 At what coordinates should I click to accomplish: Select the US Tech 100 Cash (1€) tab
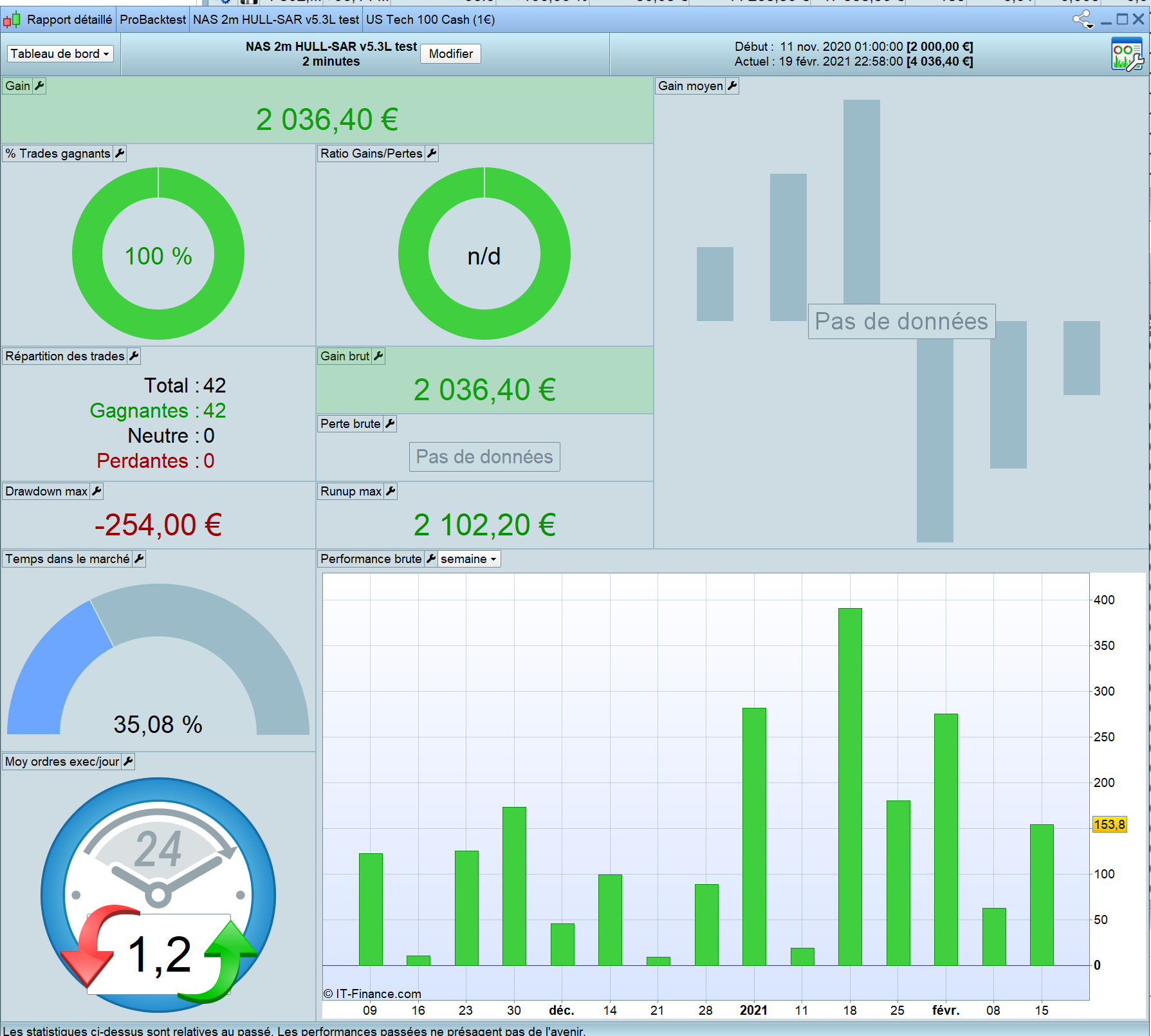tap(430, 20)
